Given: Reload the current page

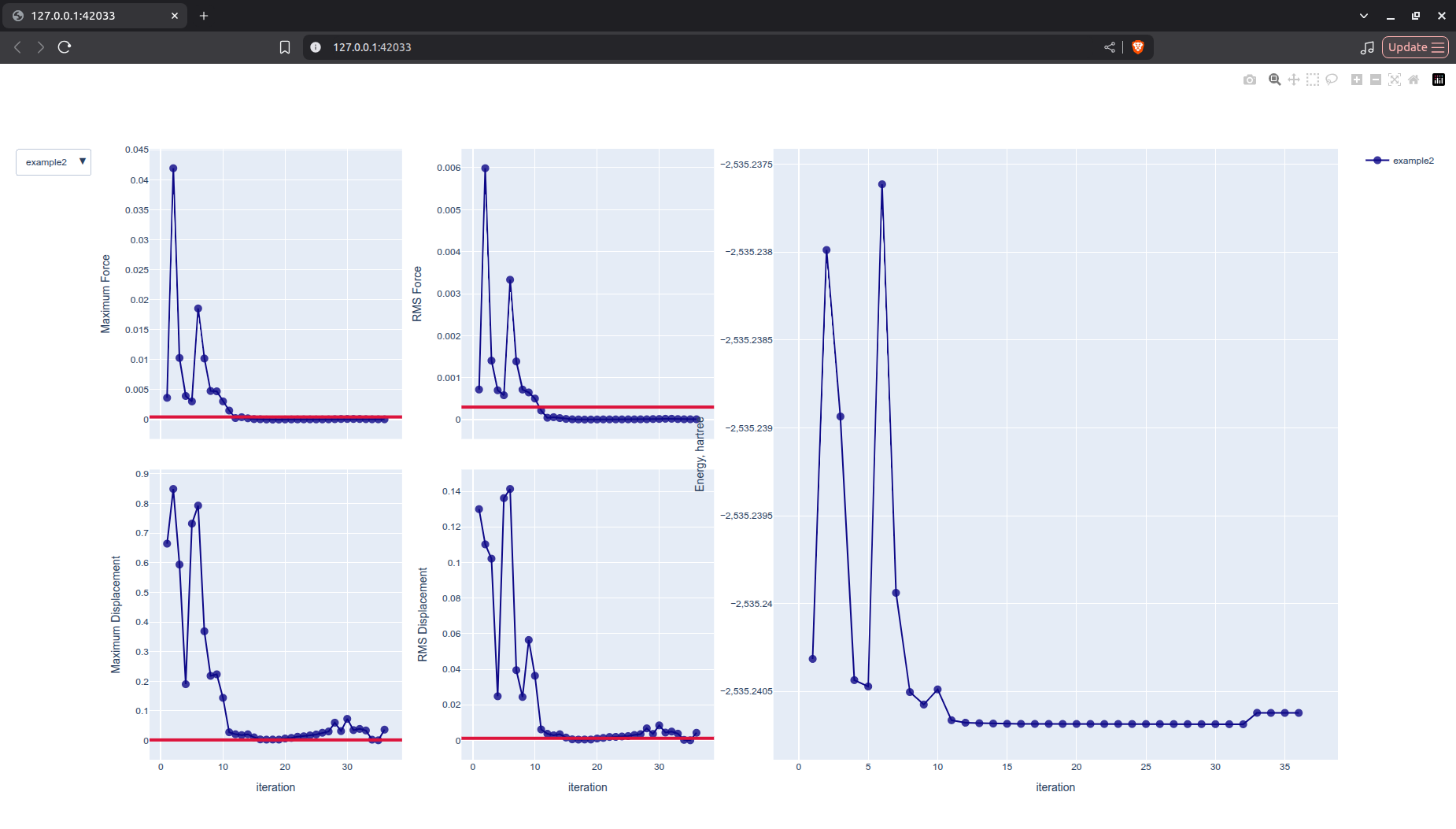Looking at the screenshot, I should (x=65, y=47).
